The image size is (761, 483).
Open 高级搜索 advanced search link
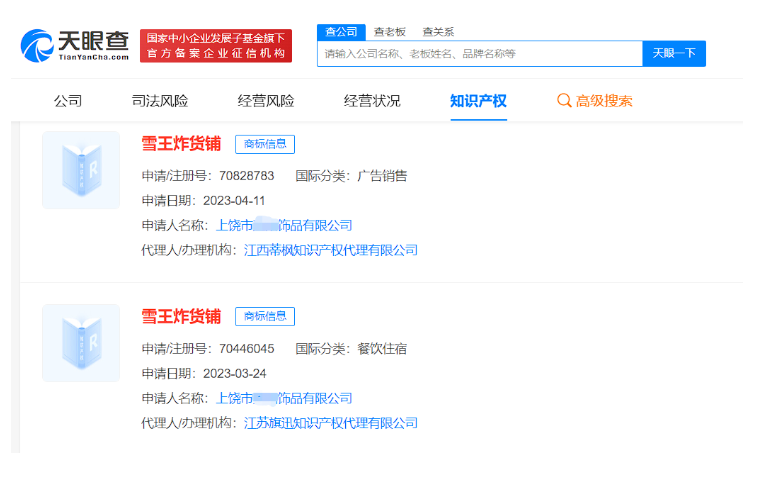point(604,101)
